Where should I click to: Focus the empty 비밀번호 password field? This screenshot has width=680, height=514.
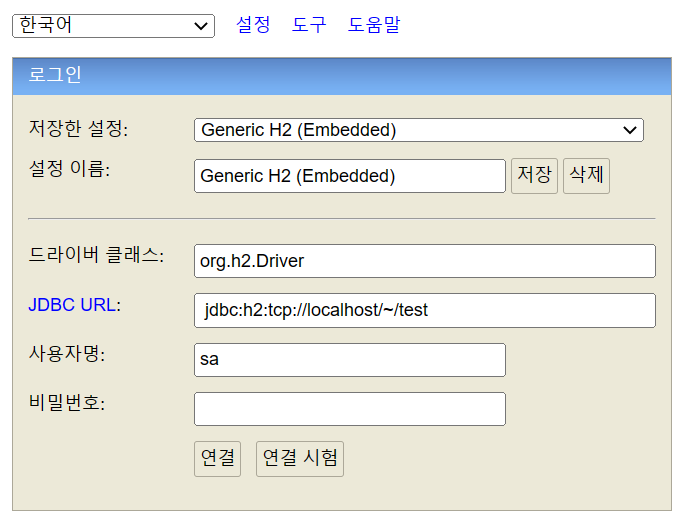click(350, 409)
